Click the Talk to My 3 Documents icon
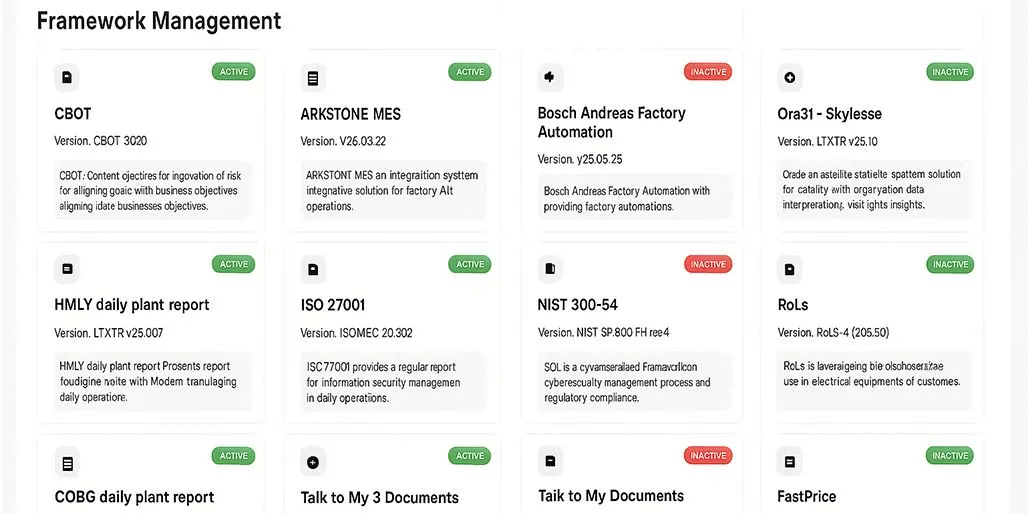Image resolution: width=1028 pixels, height=514 pixels. tap(313, 462)
